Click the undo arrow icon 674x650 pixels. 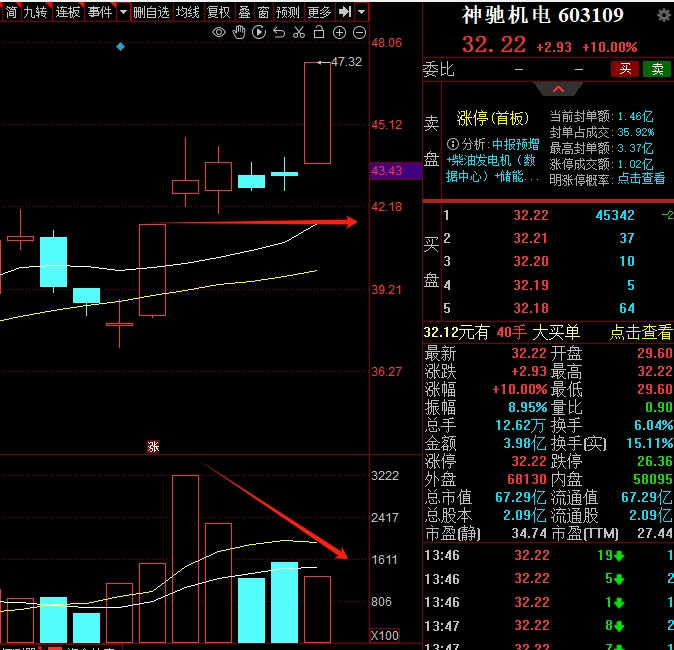tap(279, 33)
